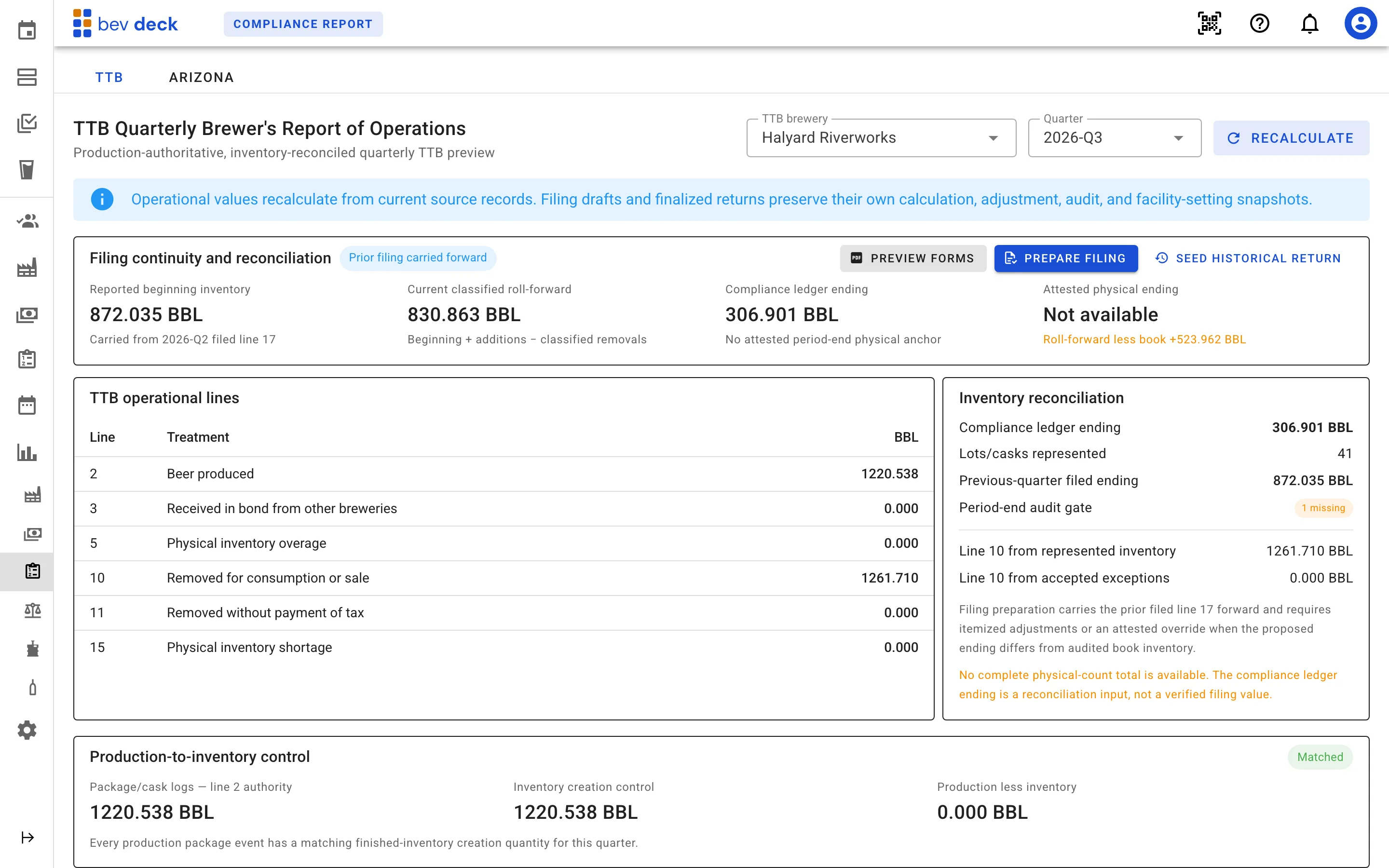
Task: Open the TTB brewery dropdown
Action: [881, 138]
